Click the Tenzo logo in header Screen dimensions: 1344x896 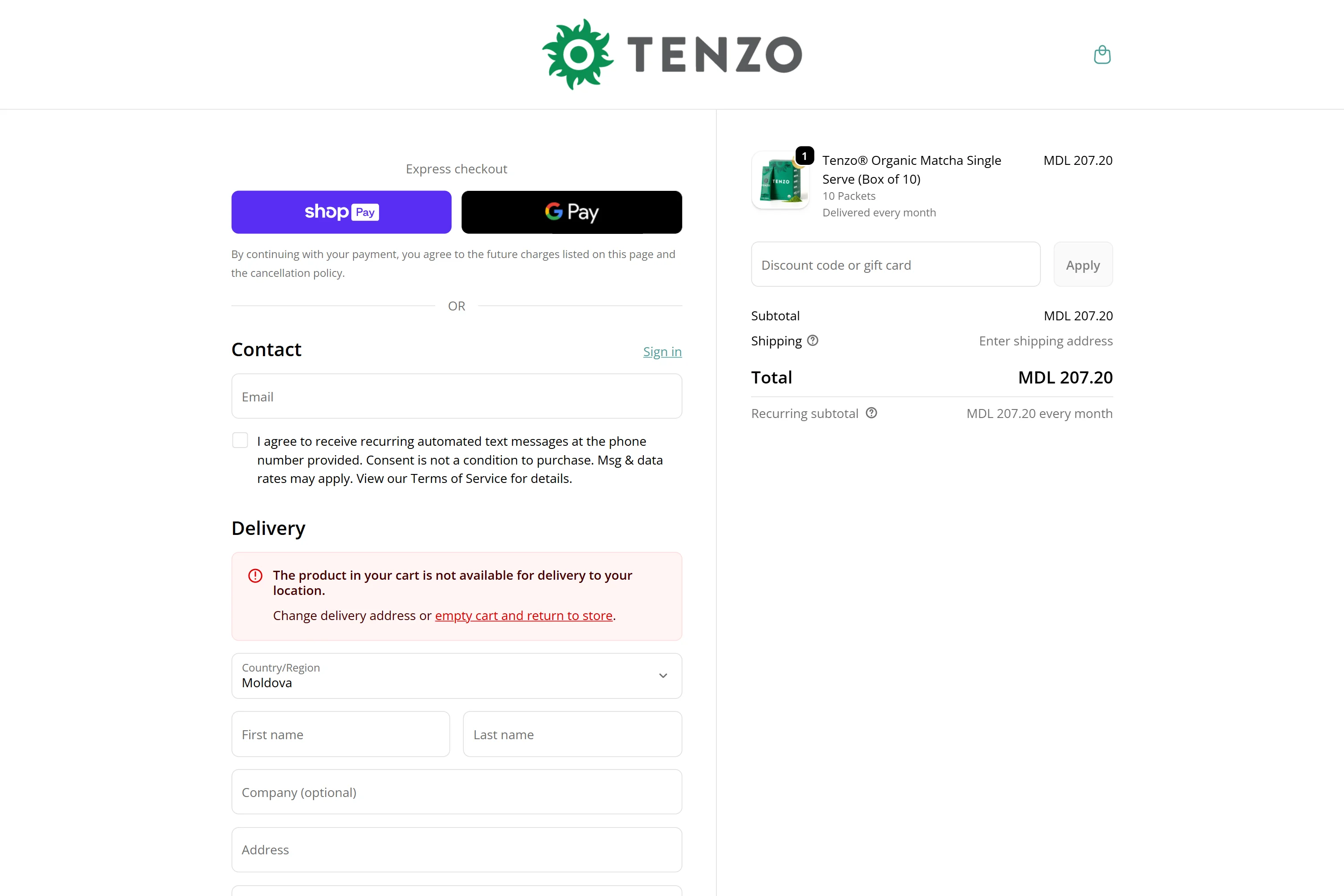tap(672, 54)
